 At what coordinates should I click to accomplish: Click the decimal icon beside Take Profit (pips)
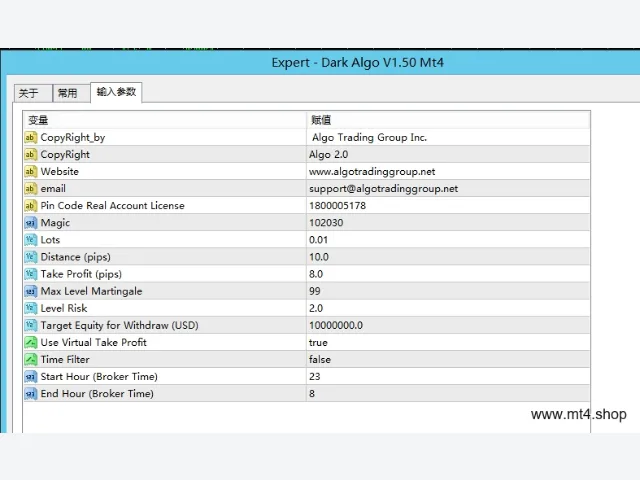[x=31, y=274]
